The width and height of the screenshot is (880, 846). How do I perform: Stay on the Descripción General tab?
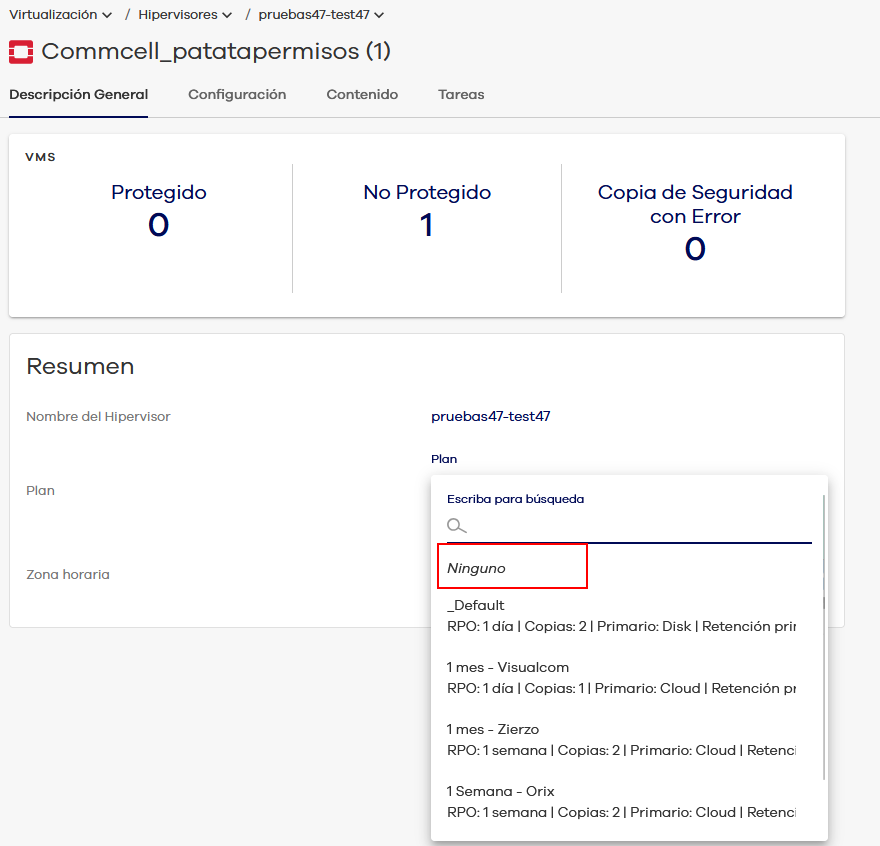(78, 95)
